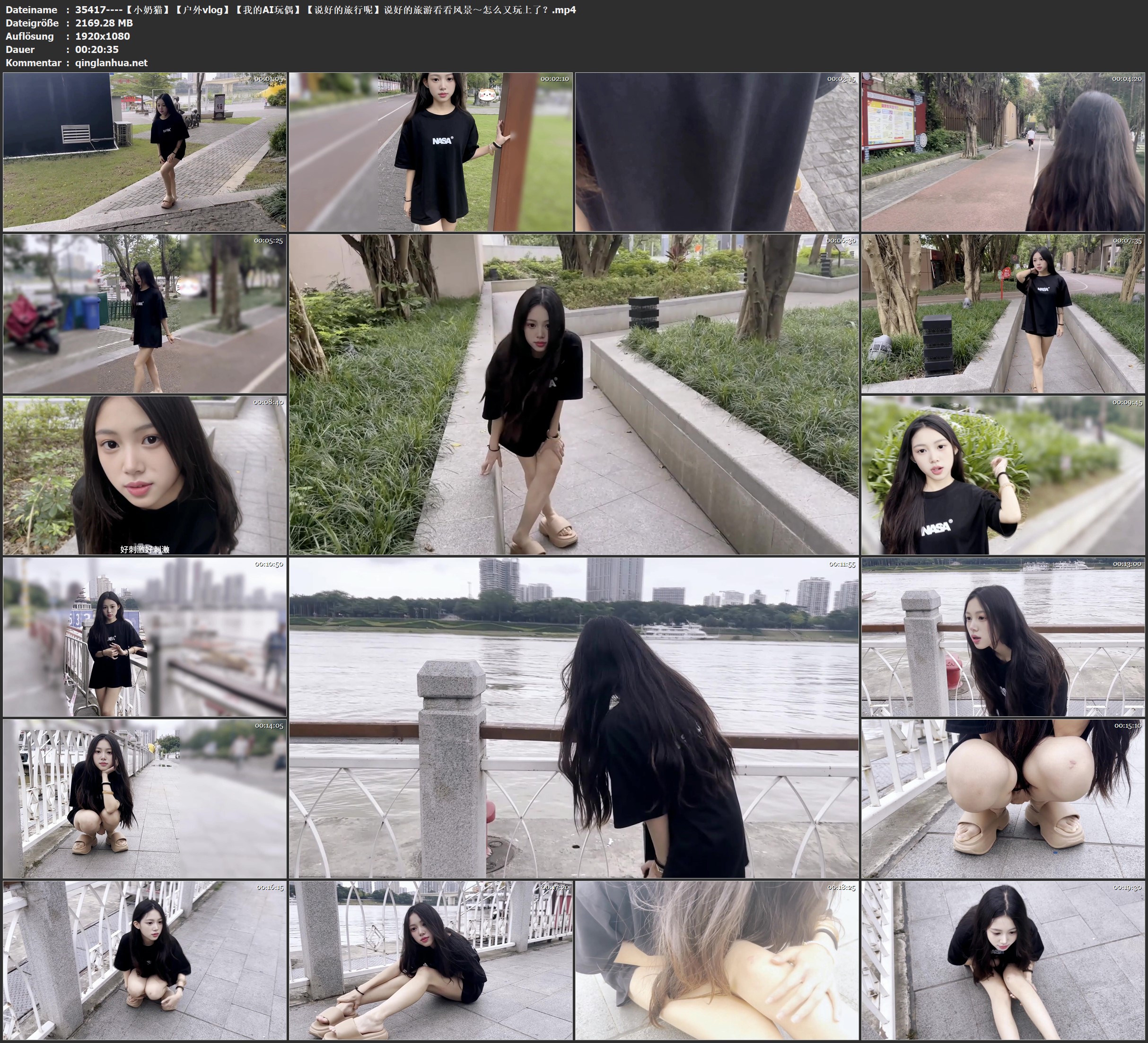Image resolution: width=1148 pixels, height=1043 pixels.
Task: Select the 00:09:45 thumbnail with NASA shirt
Action: pyautogui.click(x=1003, y=475)
